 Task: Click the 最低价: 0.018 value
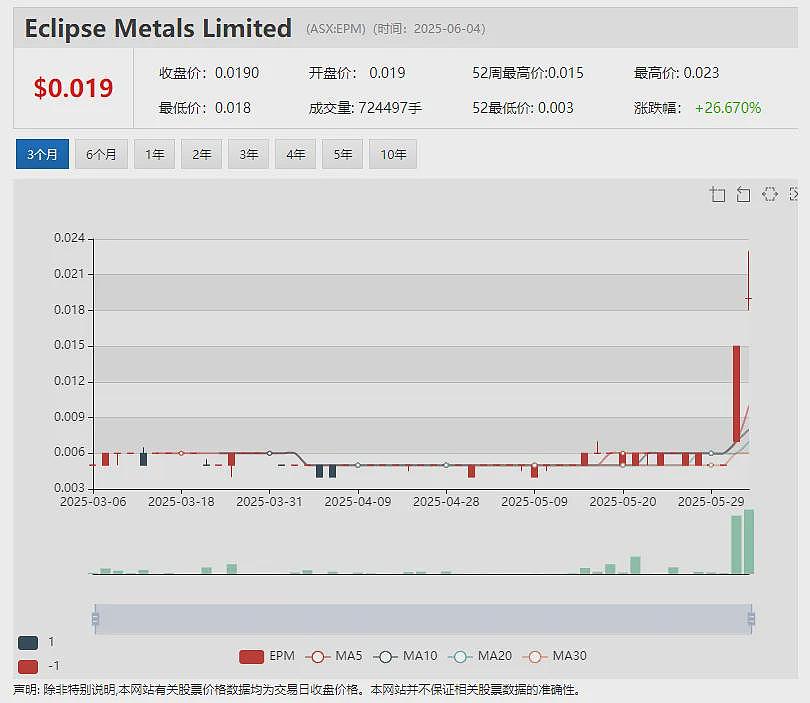pos(205,108)
